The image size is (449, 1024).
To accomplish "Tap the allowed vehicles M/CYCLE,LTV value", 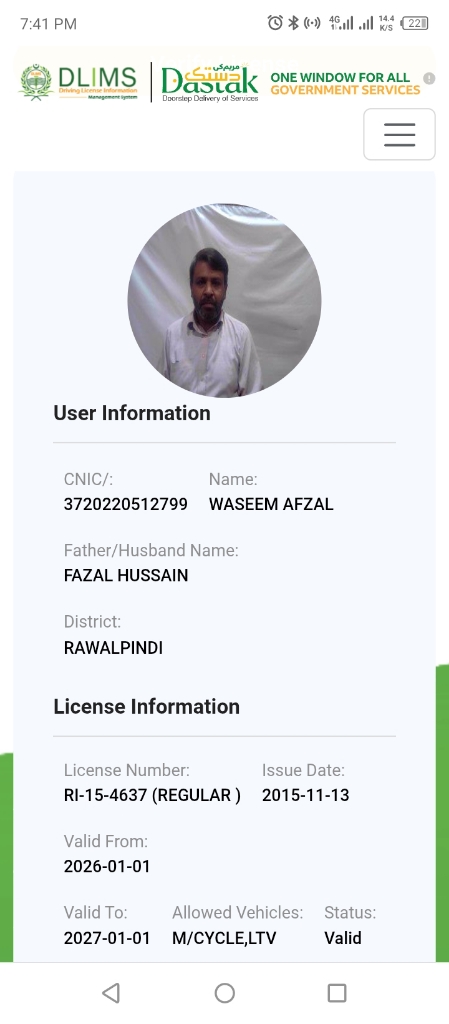I will click(x=224, y=938).
